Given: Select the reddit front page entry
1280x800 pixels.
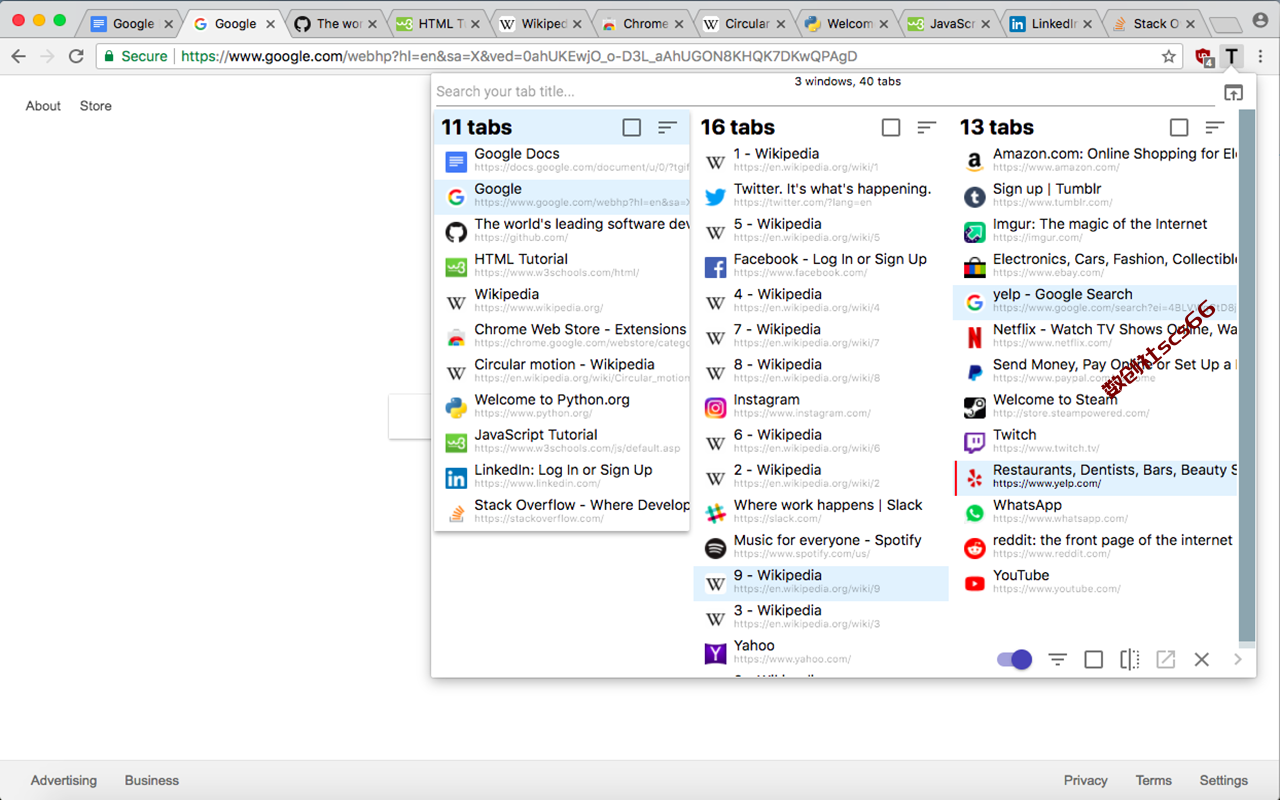Looking at the screenshot, I should [1095, 548].
